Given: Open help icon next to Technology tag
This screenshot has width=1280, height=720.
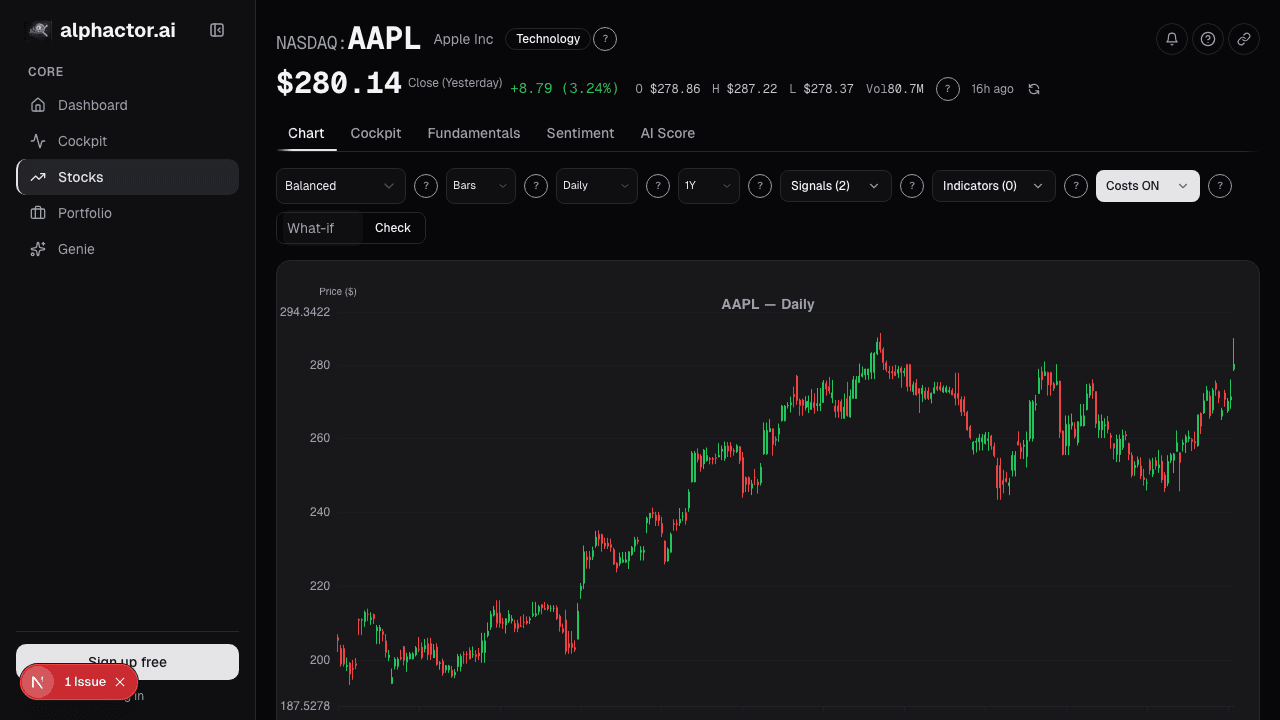Looking at the screenshot, I should tap(605, 39).
